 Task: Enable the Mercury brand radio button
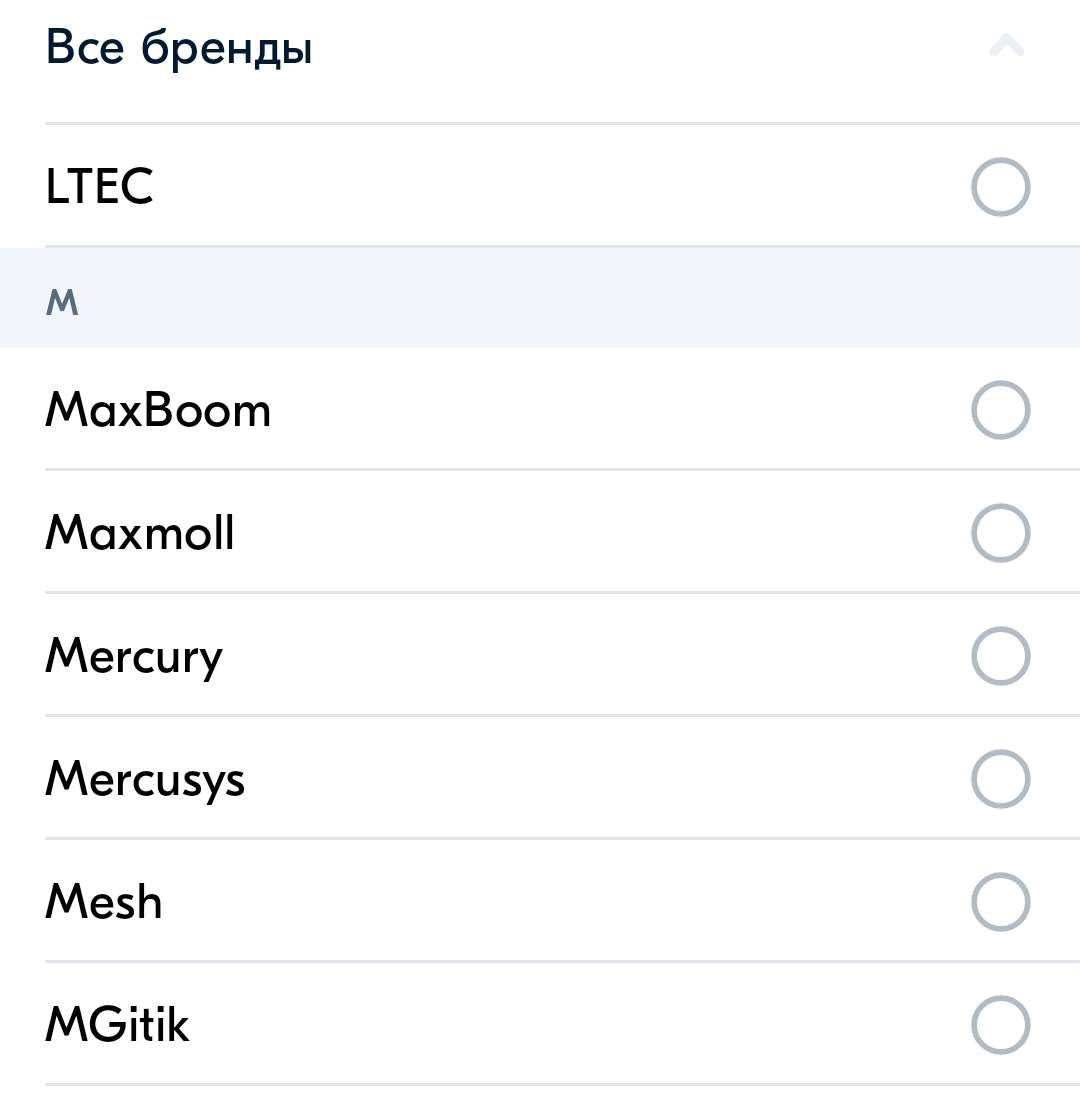tap(1000, 656)
